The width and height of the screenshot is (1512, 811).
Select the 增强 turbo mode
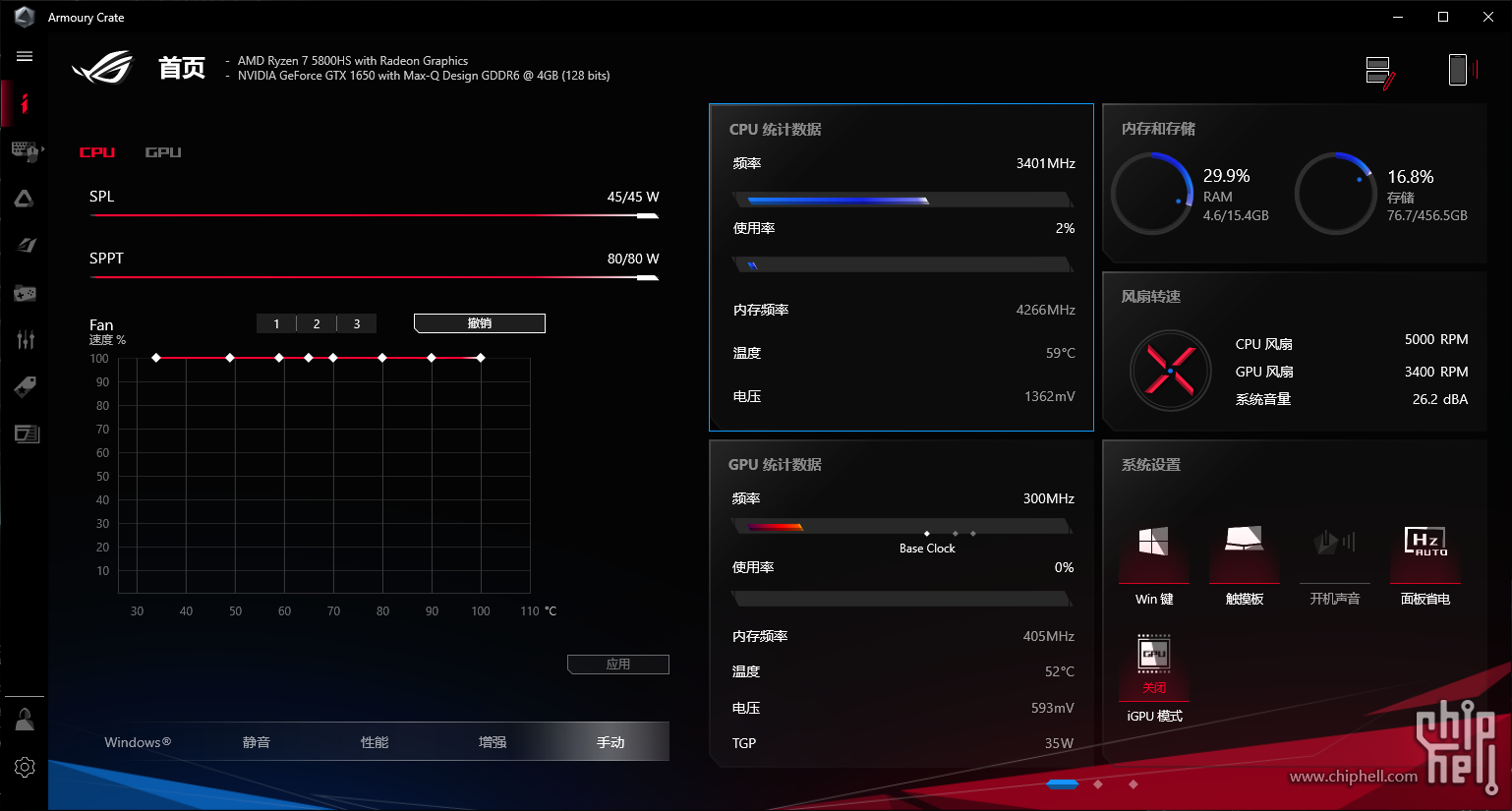493,742
